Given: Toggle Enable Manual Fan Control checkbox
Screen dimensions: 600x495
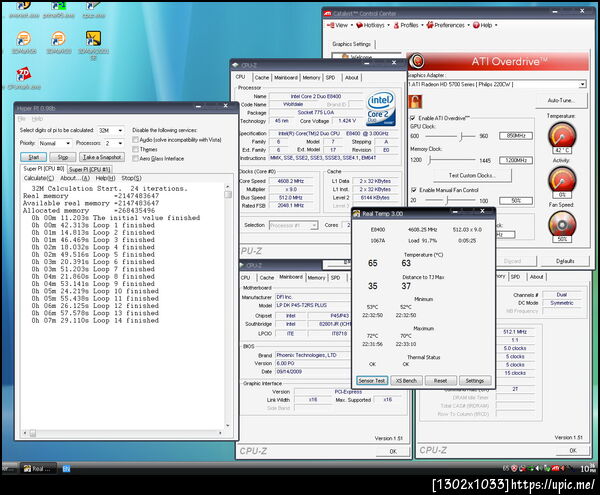Looking at the screenshot, I should click(x=416, y=189).
